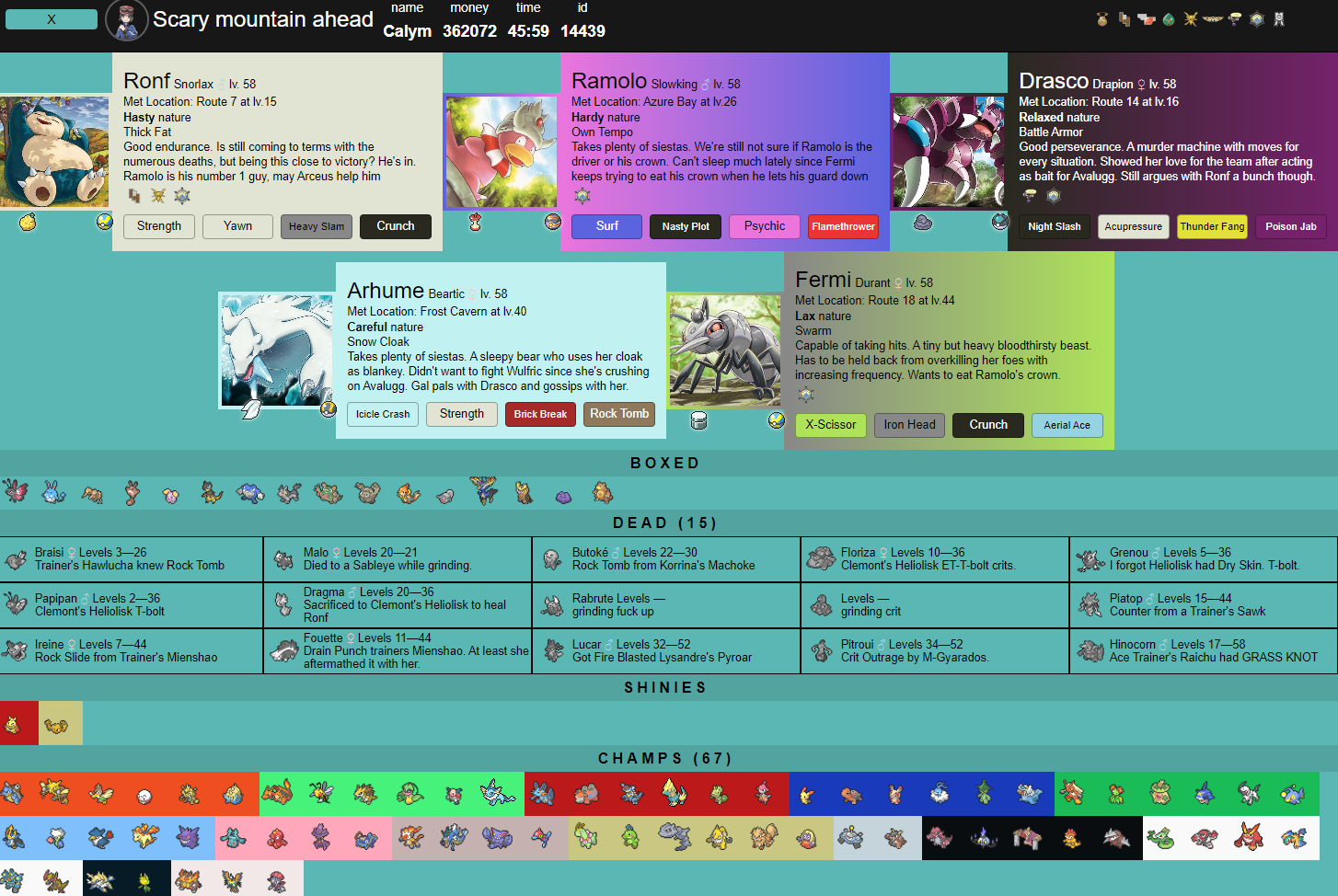Select Fermi's X-Scissor move
1338x896 pixels.
831,425
